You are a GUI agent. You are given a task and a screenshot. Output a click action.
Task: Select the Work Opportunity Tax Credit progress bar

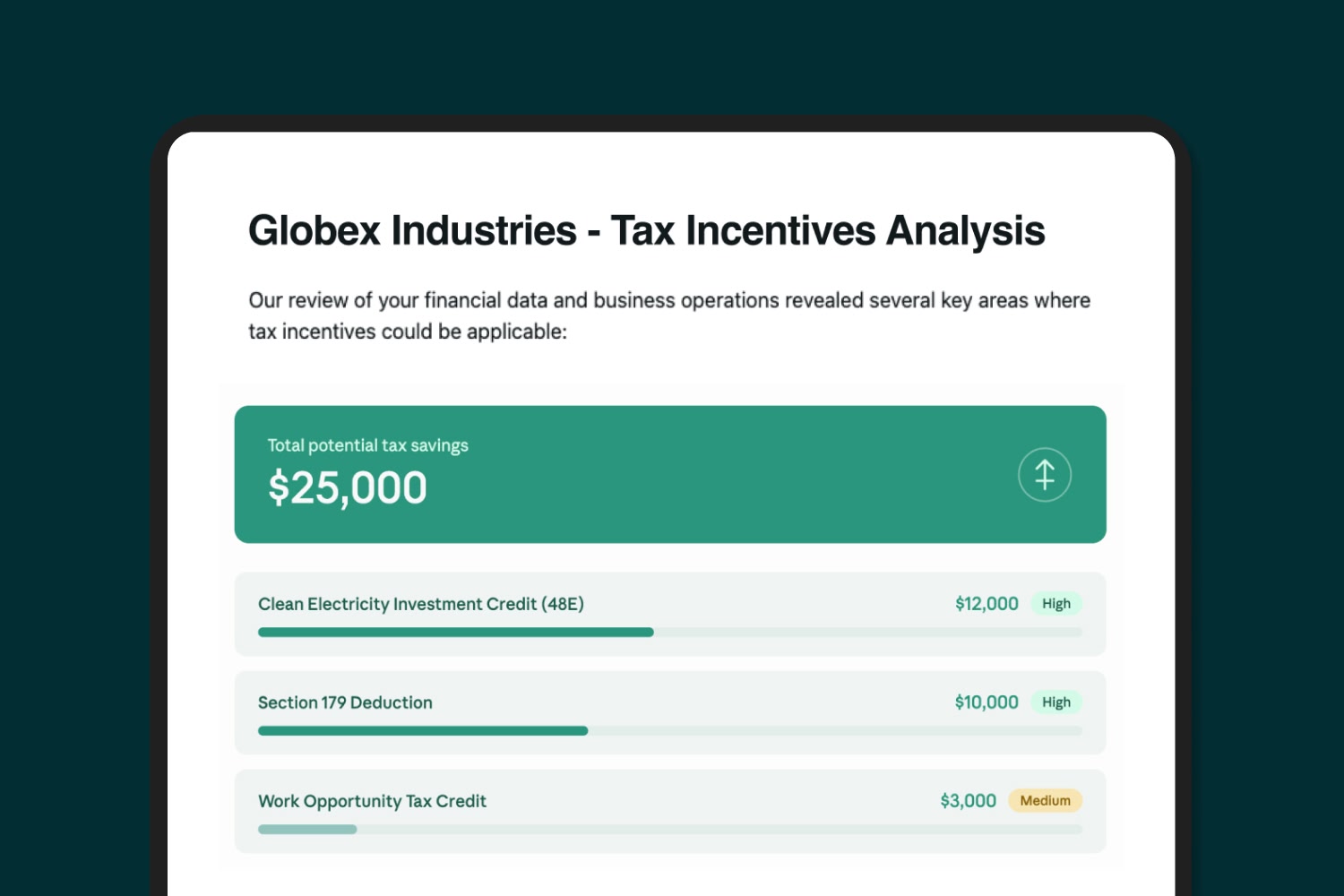point(670,829)
